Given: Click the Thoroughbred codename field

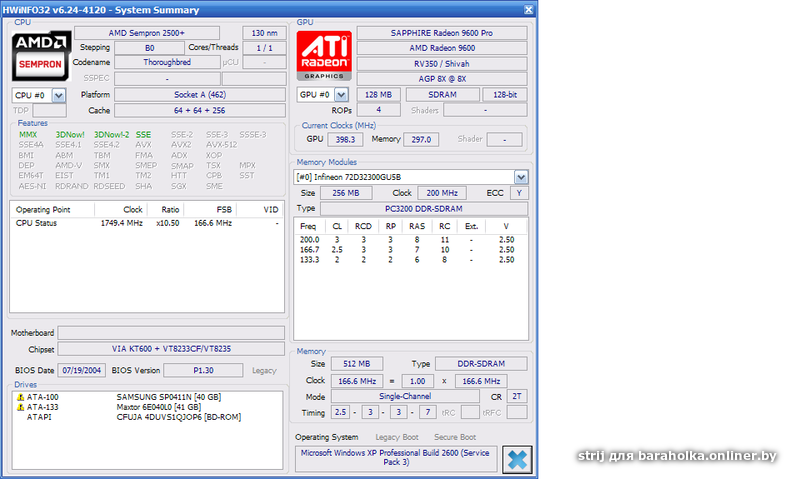Looking at the screenshot, I should 167,62.
